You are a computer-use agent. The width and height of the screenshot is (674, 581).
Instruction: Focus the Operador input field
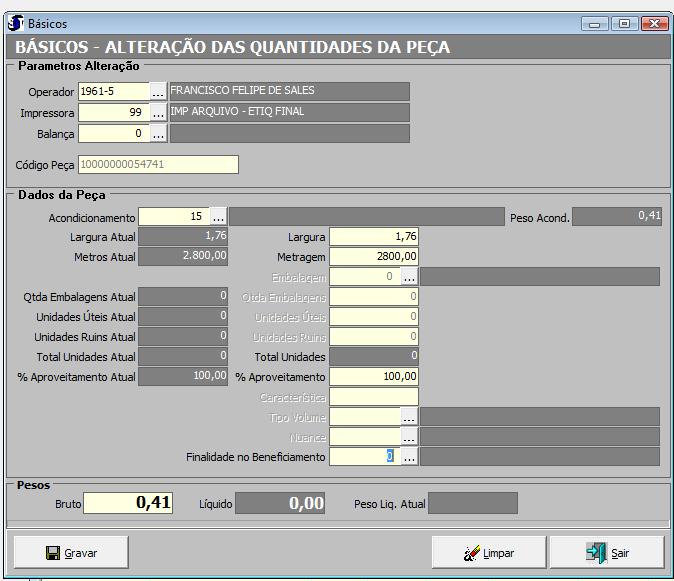[113, 92]
